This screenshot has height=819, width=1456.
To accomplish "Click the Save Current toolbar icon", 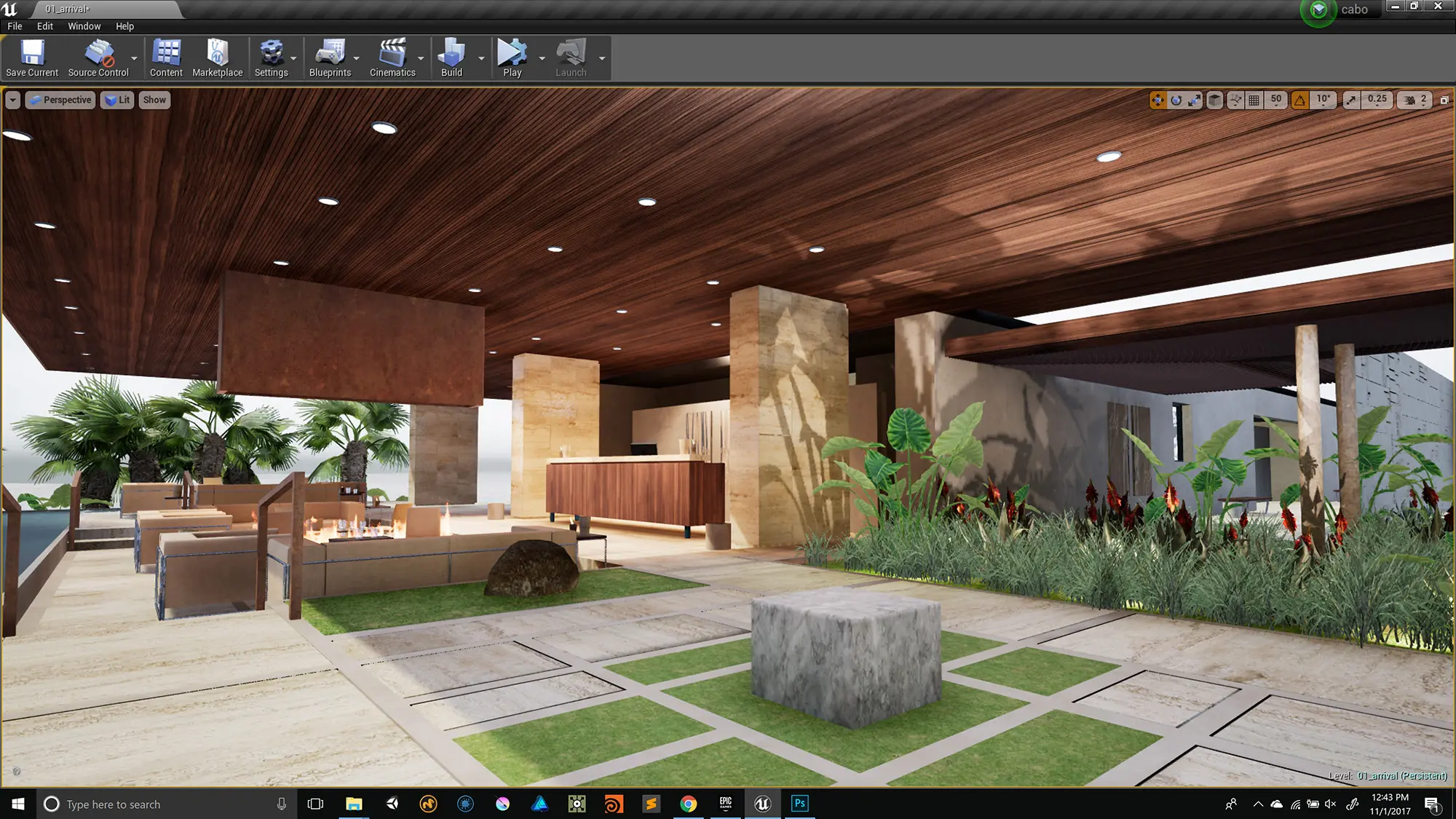I will (32, 58).
